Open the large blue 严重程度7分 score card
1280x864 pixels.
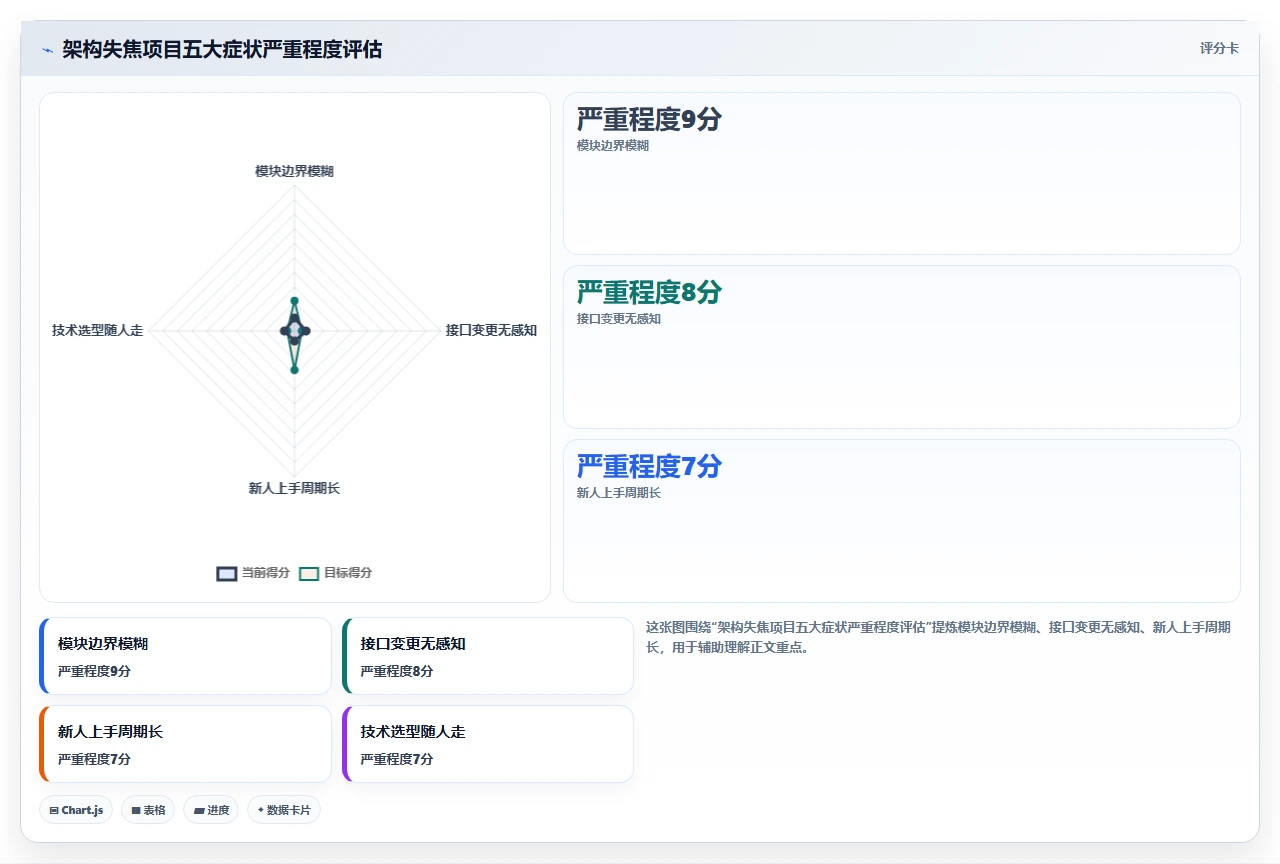pyautogui.click(x=902, y=521)
